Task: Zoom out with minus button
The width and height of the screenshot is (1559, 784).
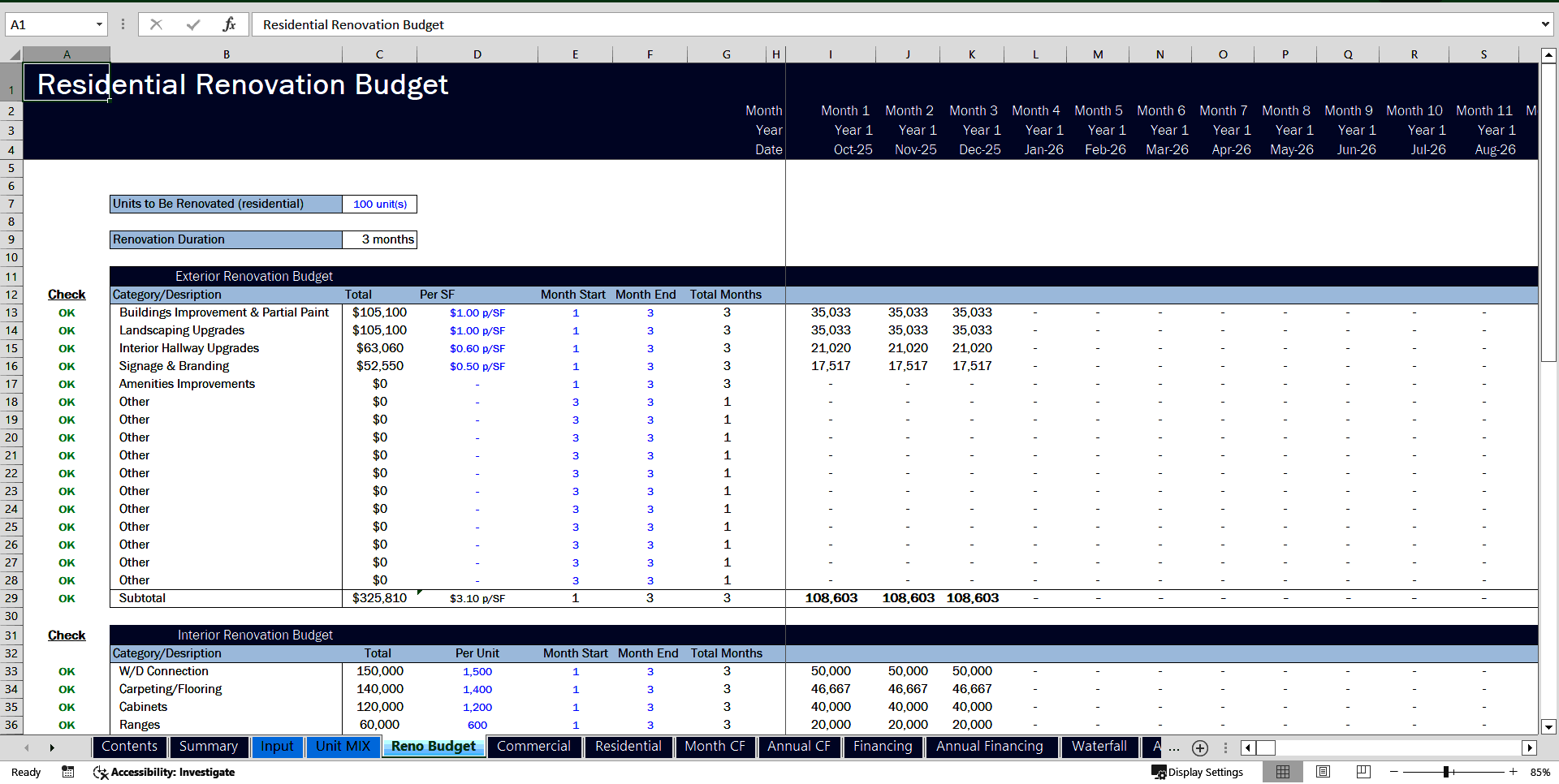Action: (x=1394, y=772)
